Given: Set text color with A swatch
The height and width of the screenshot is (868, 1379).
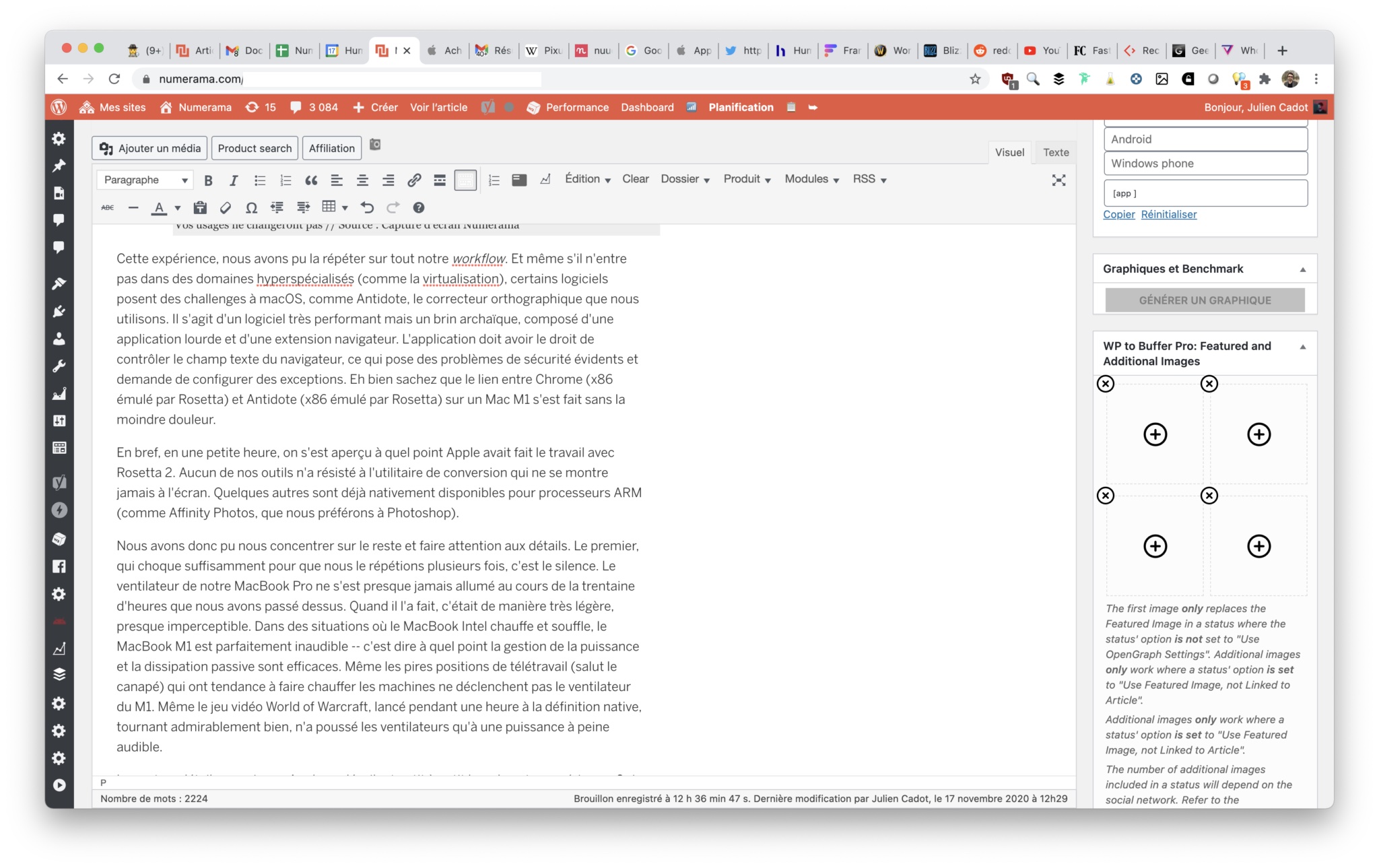Looking at the screenshot, I should click(159, 208).
